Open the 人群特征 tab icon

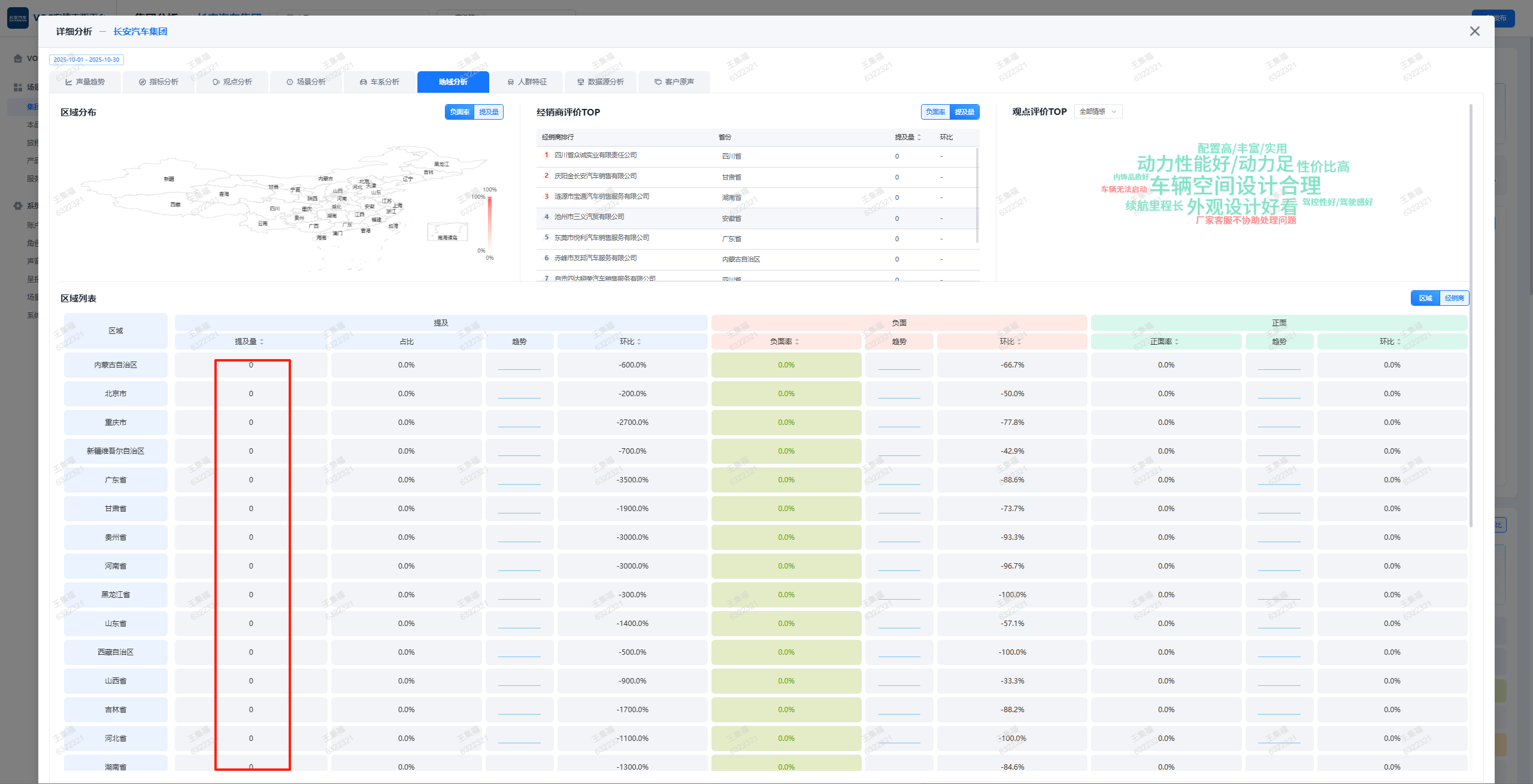point(511,82)
